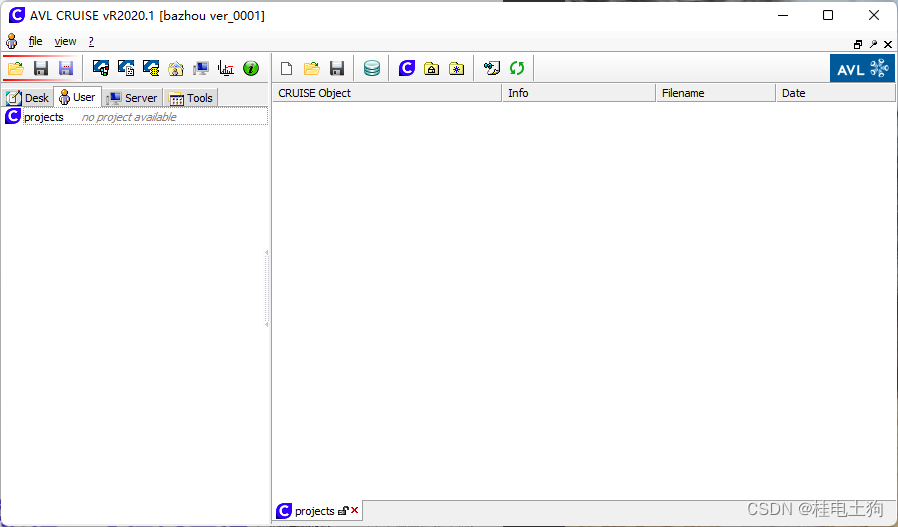Sort by Date column header
The image size is (898, 527).
pos(835,93)
